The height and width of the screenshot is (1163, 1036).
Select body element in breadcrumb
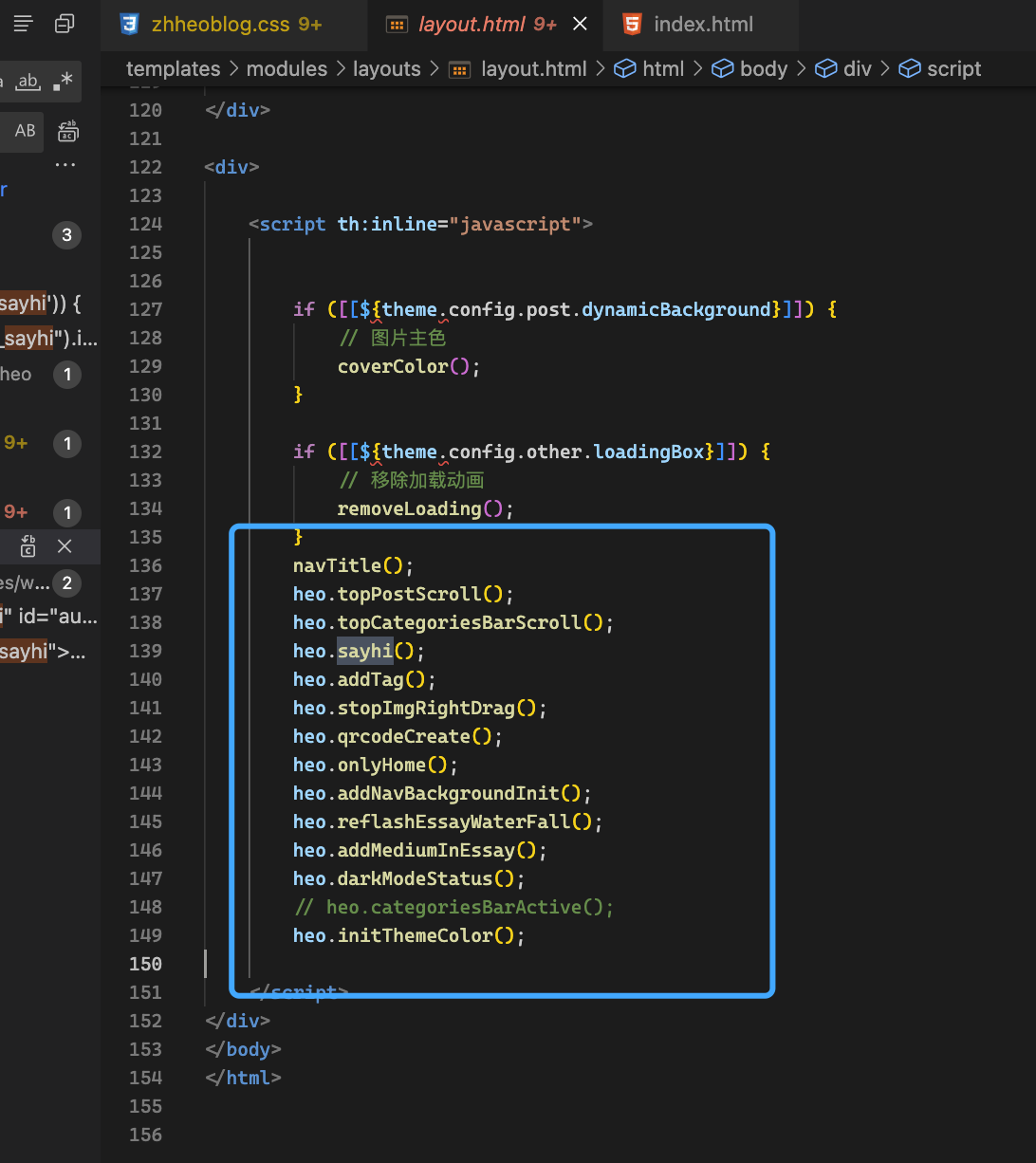pos(764,69)
